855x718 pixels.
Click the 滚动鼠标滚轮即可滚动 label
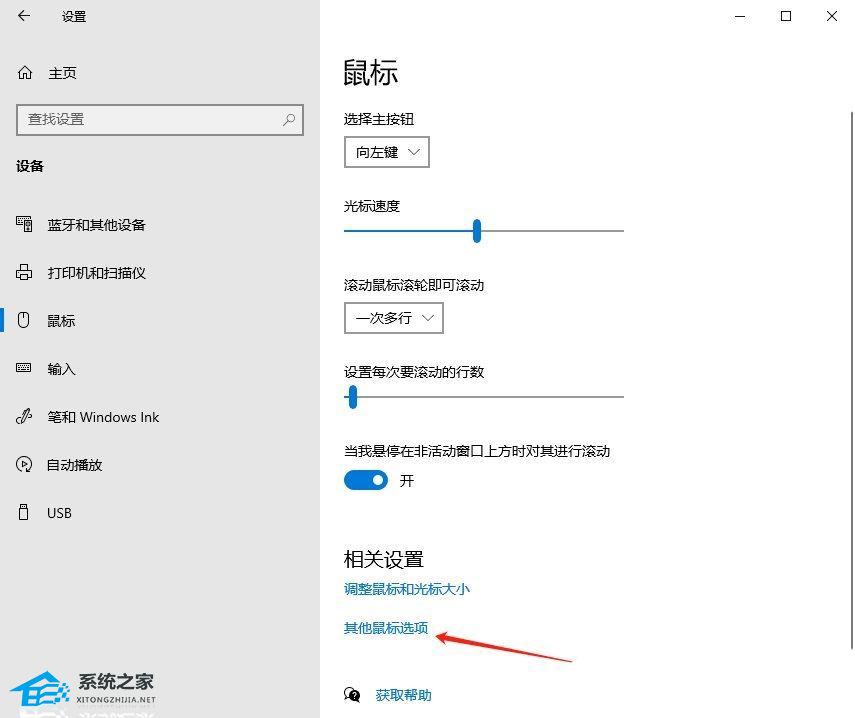click(x=414, y=285)
